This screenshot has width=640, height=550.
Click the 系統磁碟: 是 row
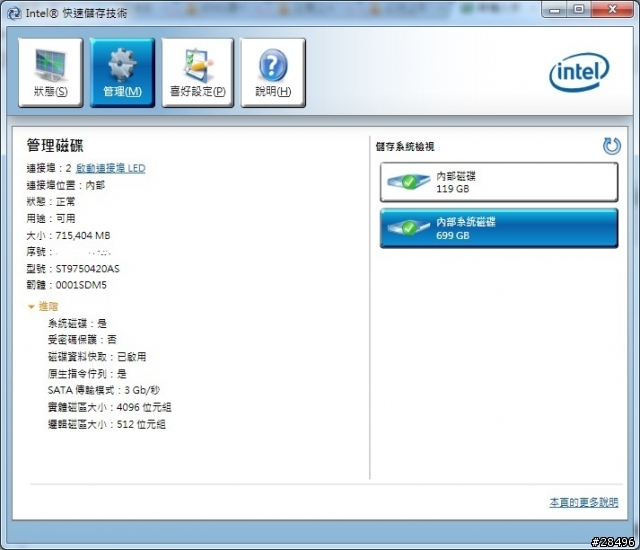click(x=77, y=324)
